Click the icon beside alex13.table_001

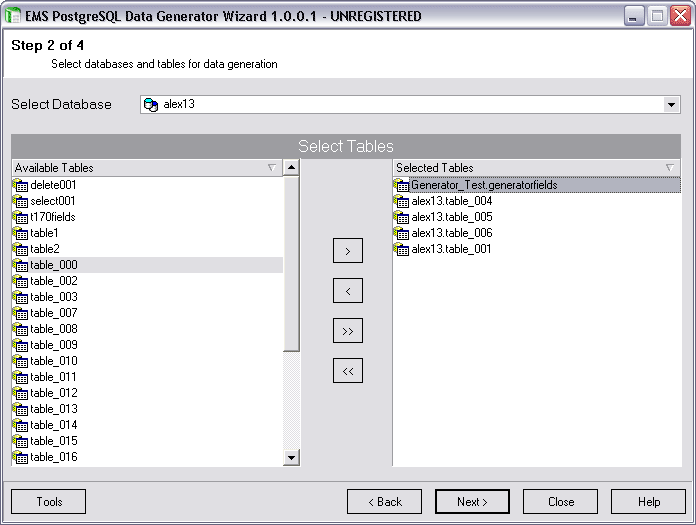[x=401, y=249]
